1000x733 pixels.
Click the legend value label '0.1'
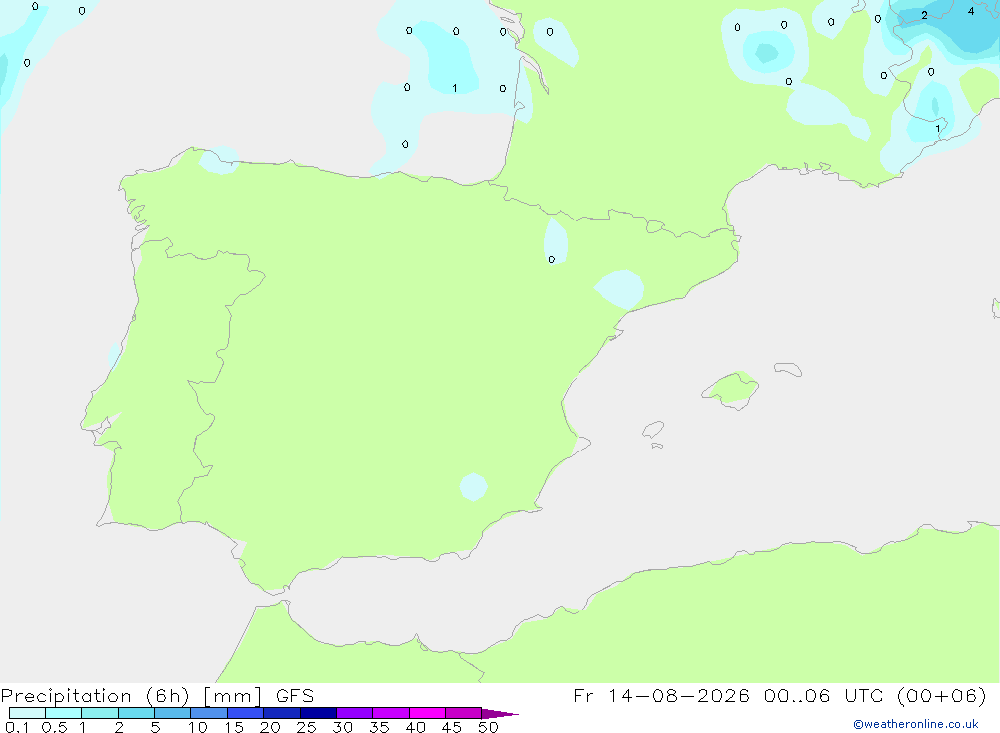pyautogui.click(x=17, y=727)
